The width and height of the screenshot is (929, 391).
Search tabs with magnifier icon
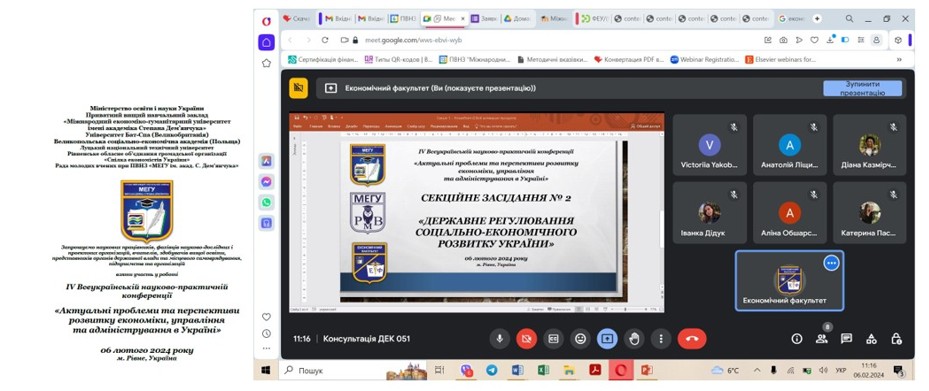point(849,19)
